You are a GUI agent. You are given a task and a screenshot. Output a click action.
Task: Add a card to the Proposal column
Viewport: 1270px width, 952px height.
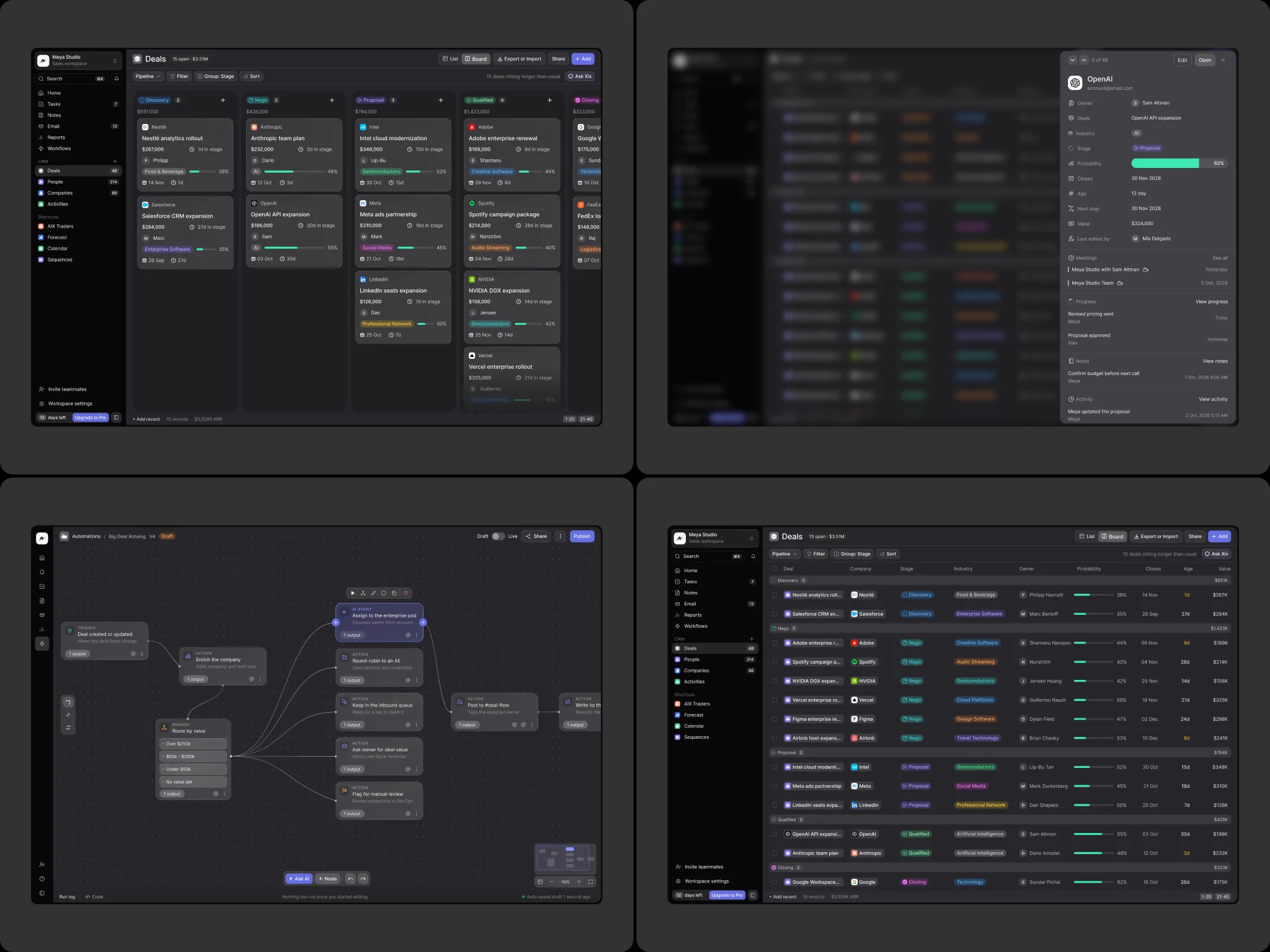[441, 100]
